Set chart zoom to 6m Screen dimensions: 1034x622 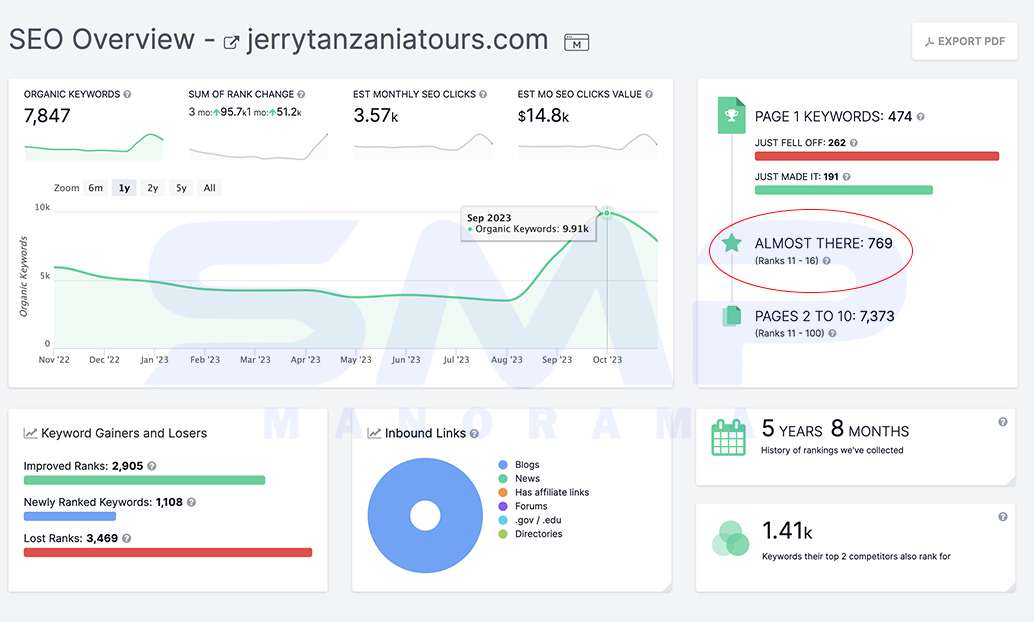click(x=96, y=188)
